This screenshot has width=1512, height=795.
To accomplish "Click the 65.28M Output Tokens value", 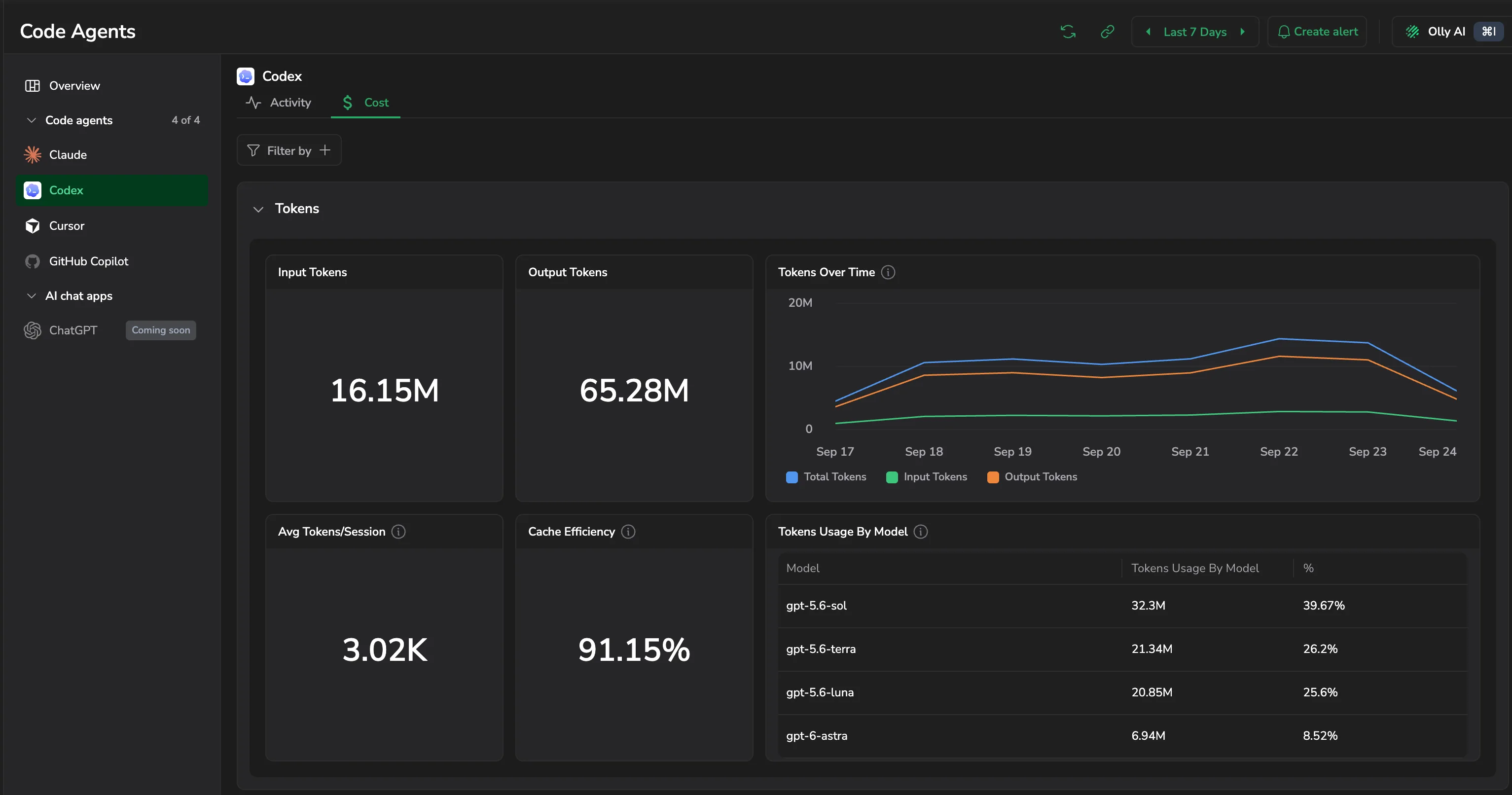I will (634, 391).
